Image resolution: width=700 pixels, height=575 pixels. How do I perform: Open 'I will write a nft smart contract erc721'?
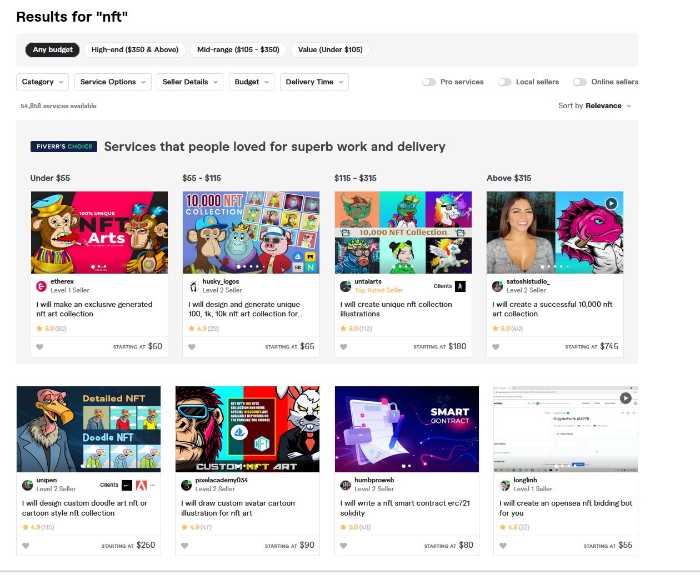(x=405, y=508)
